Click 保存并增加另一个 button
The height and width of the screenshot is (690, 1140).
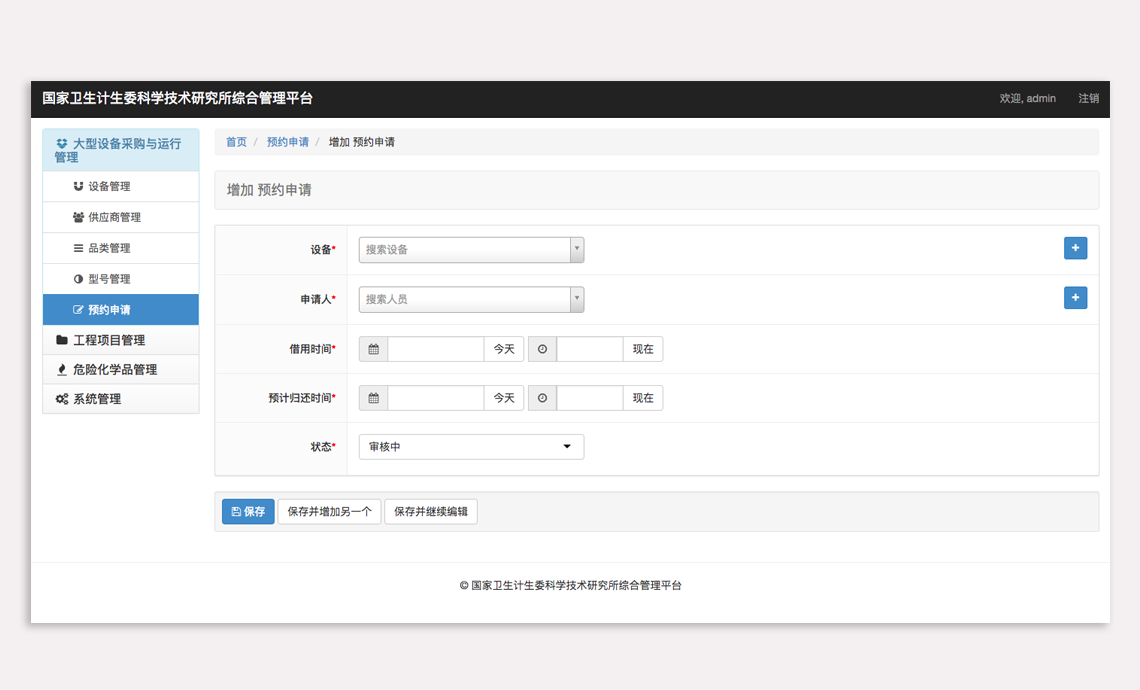point(329,511)
